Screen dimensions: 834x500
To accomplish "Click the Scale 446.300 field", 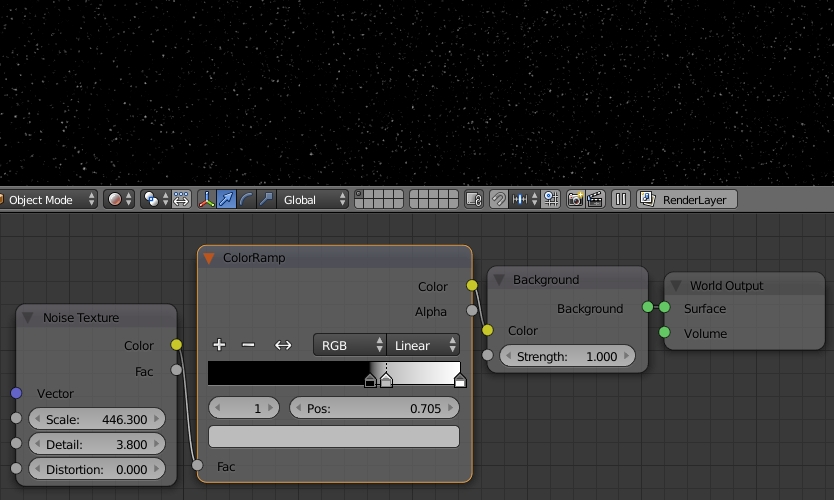I will tap(97, 419).
